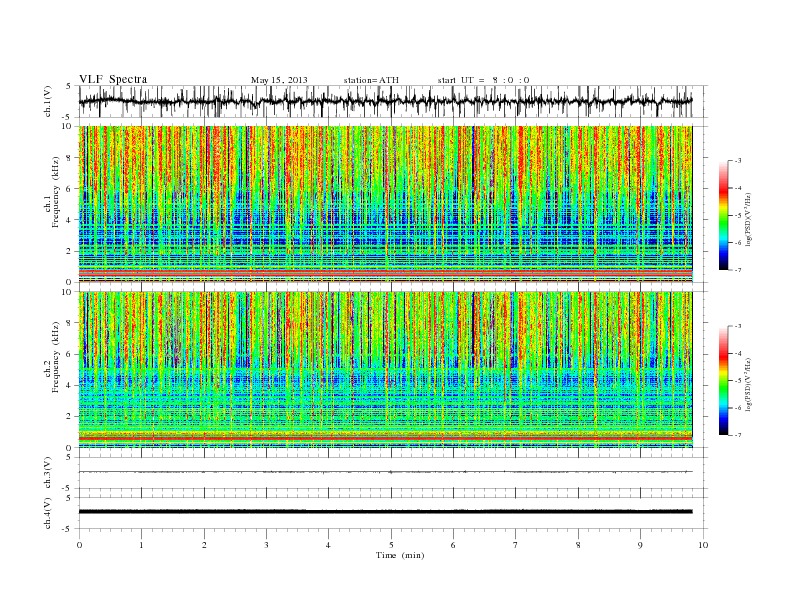Click the '10' tick label on time axis
Image resolution: width=792 pixels, height=612 pixels.
(x=703, y=545)
